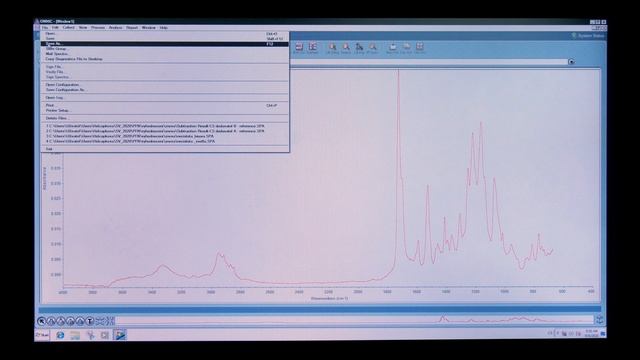Open the Collect menu
This screenshot has height=360, width=640.
point(69,28)
